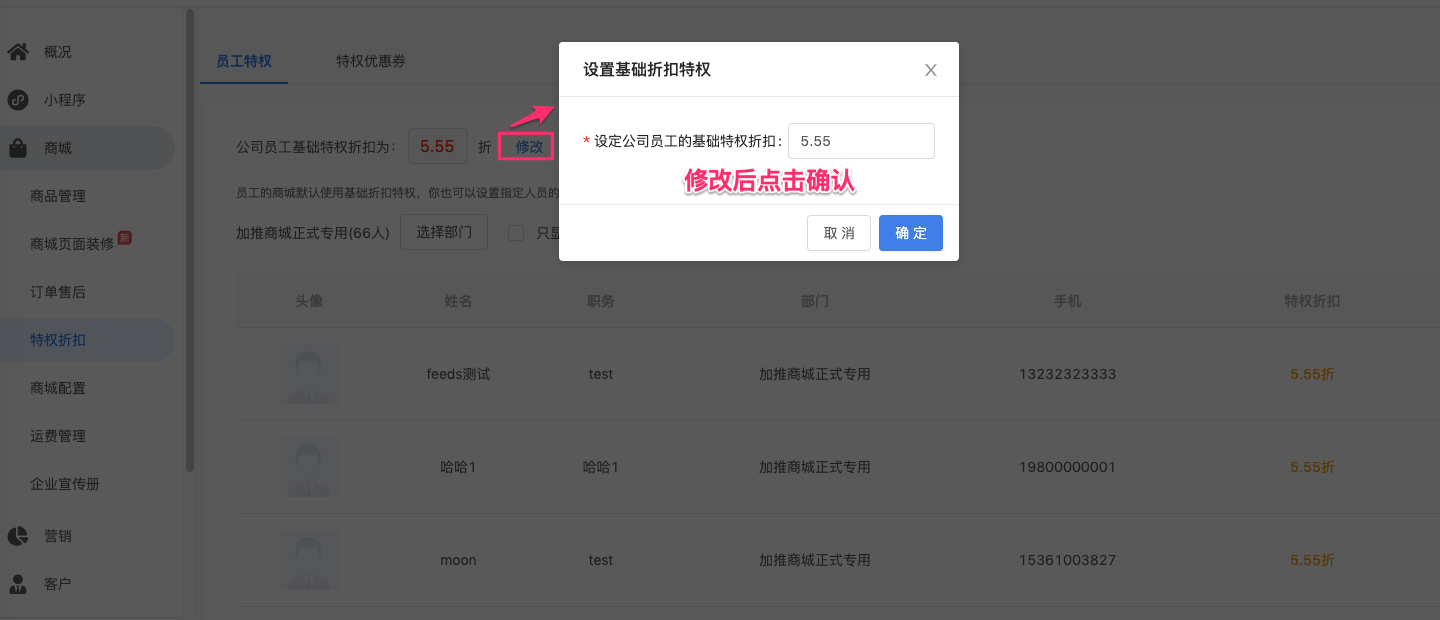Collapse the 商城 sidebar section
Image resolution: width=1440 pixels, height=620 pixels.
click(88, 148)
